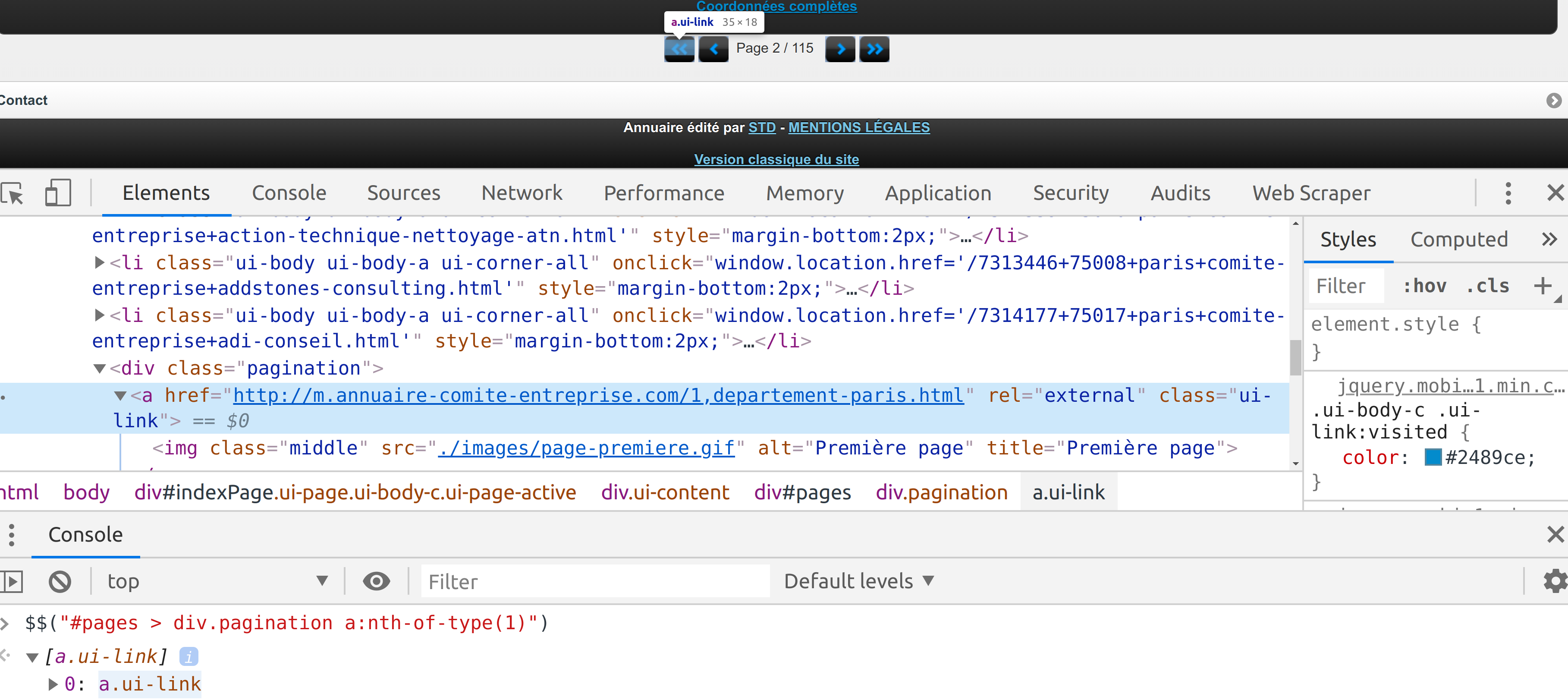The height and width of the screenshot is (700, 1568).
Task: Click the console Filter input field
Action: [x=595, y=581]
